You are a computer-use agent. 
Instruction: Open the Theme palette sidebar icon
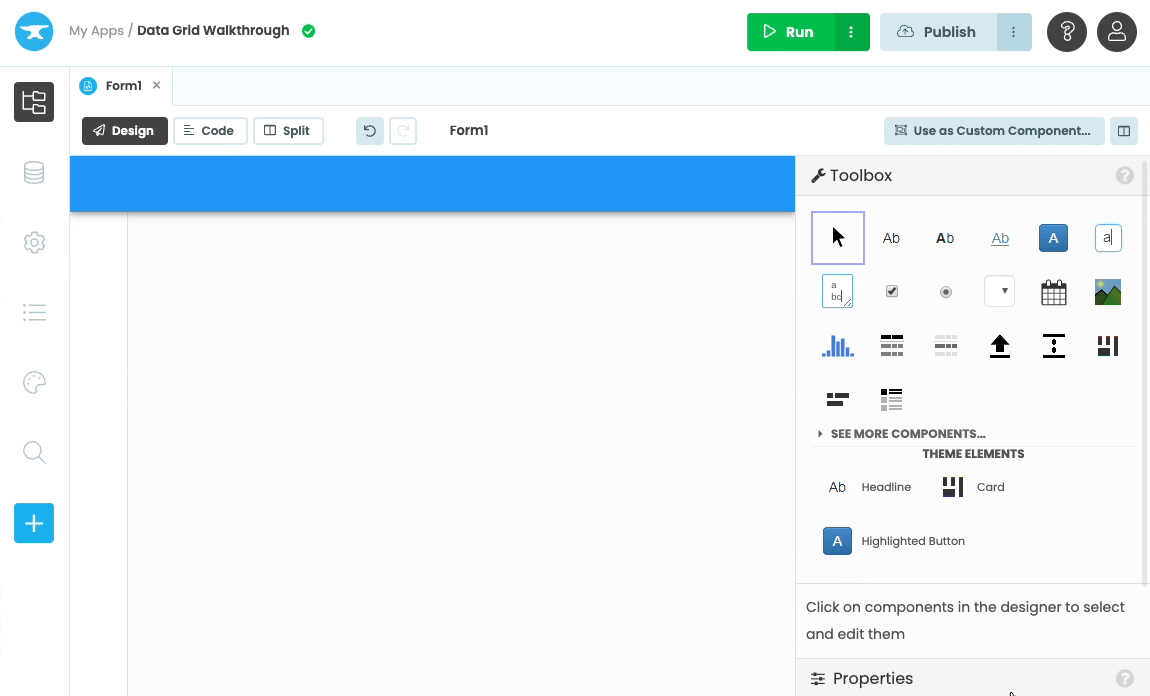[x=34, y=382]
